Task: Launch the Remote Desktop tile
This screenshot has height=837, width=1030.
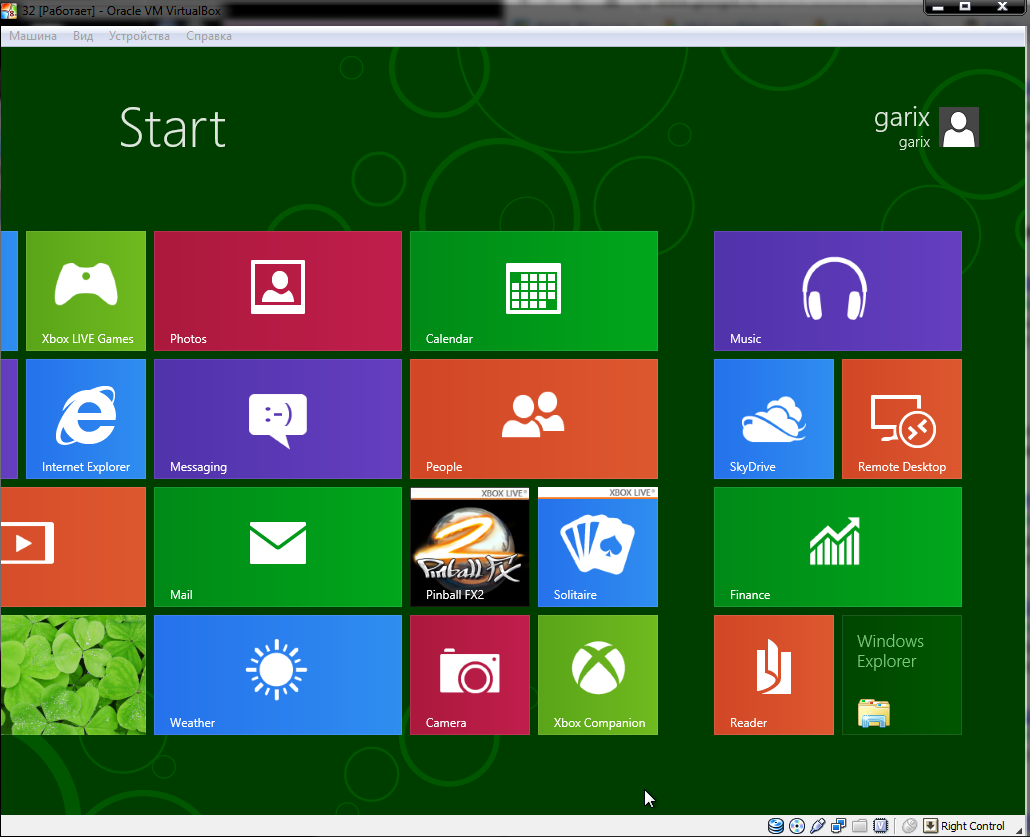Action: point(902,418)
